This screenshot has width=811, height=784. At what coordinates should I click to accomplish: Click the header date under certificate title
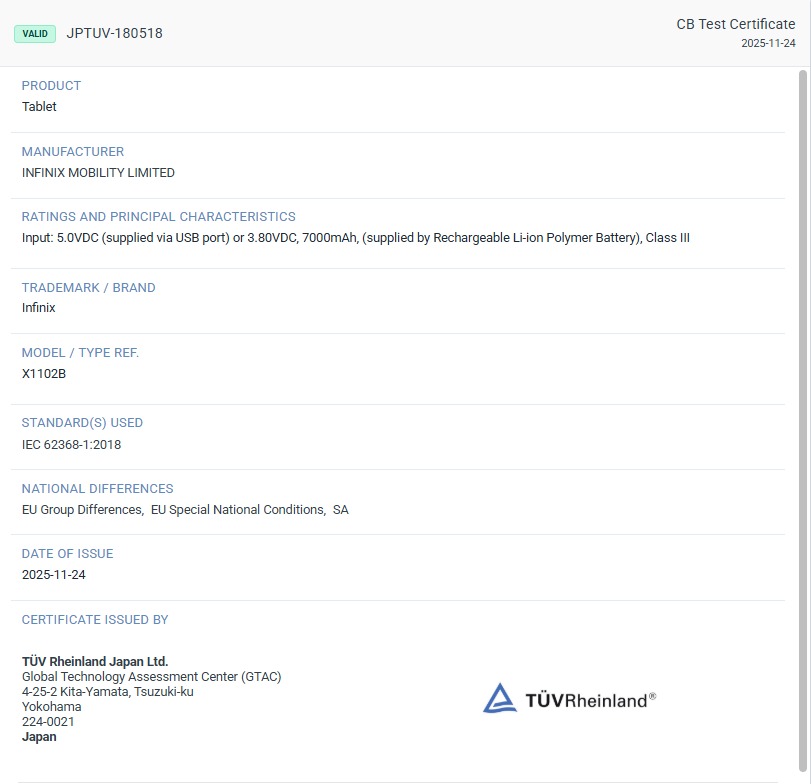point(768,43)
